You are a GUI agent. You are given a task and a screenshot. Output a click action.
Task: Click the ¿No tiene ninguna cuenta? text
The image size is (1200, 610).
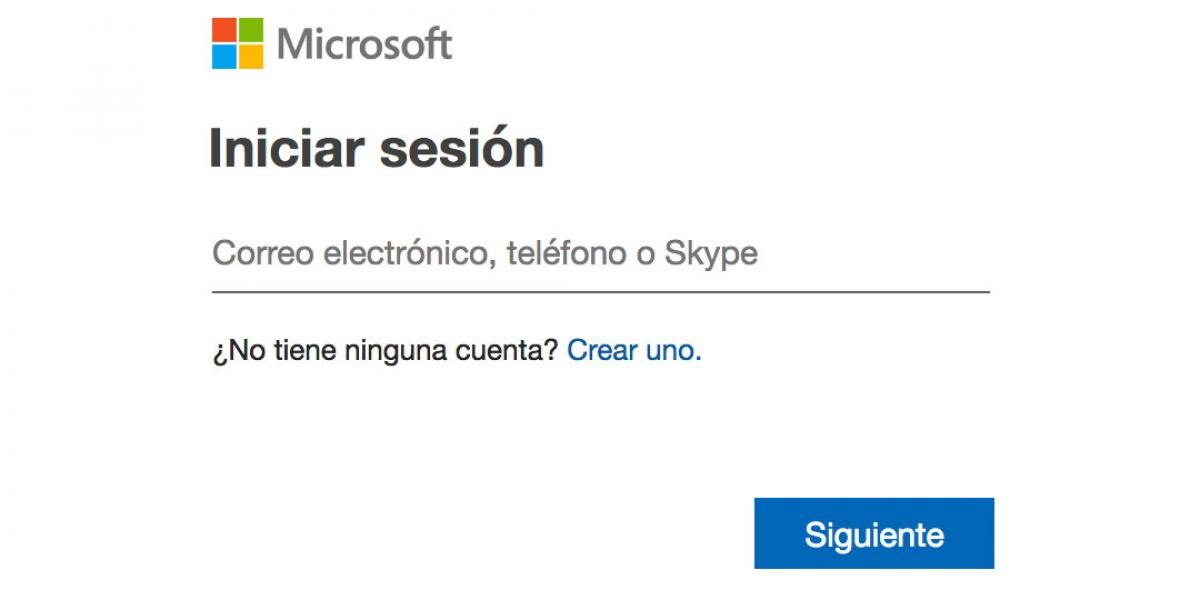pyautogui.click(x=384, y=351)
